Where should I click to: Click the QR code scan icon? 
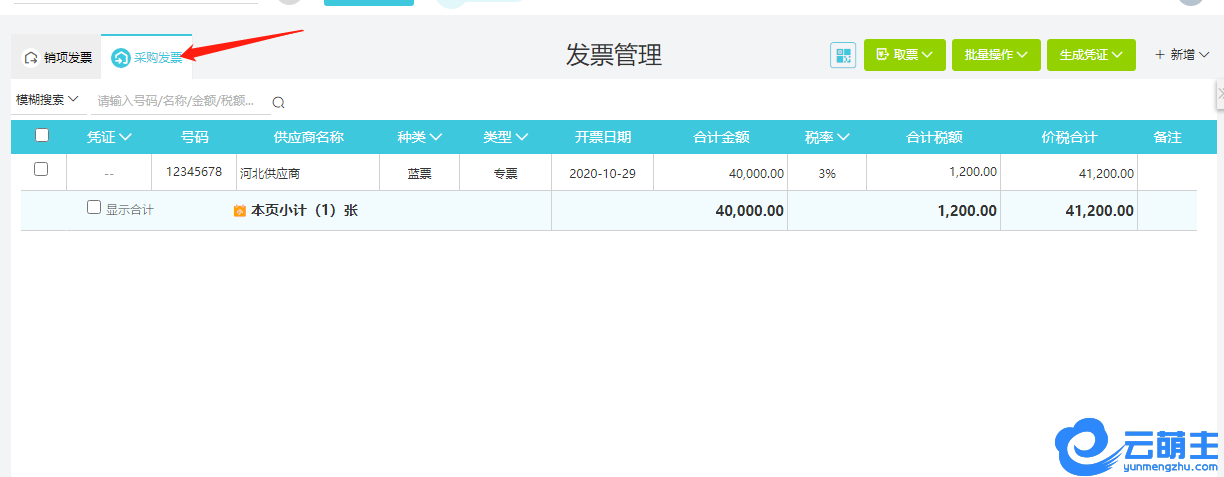point(843,55)
